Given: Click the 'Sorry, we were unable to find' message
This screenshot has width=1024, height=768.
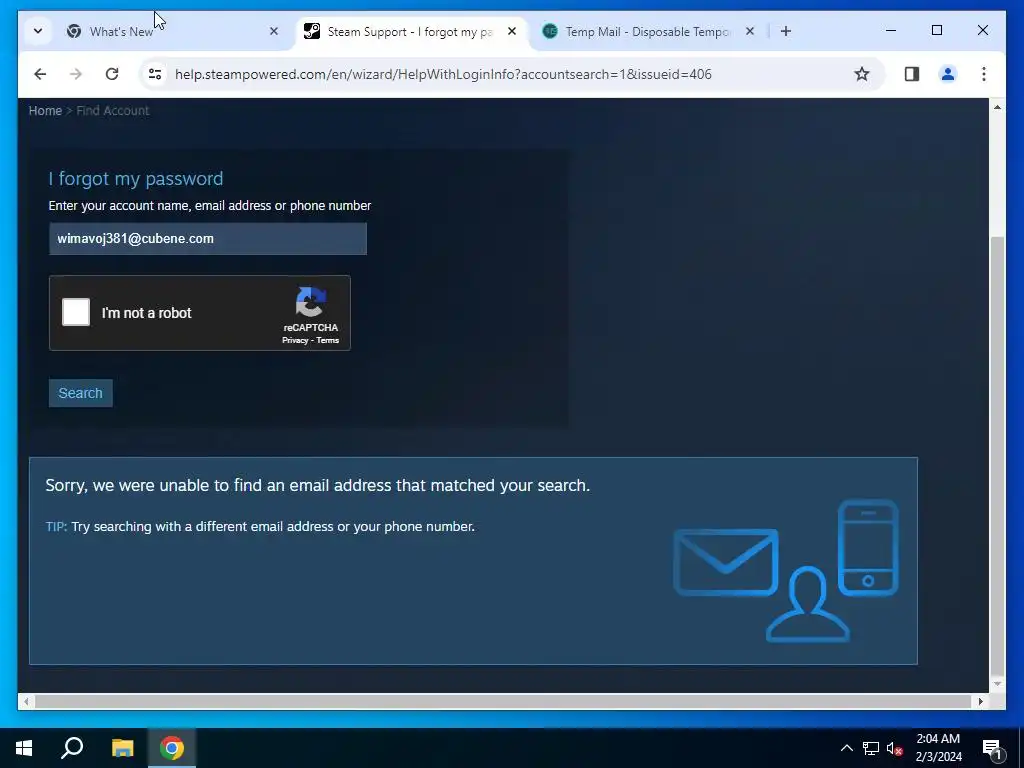Looking at the screenshot, I should [317, 485].
